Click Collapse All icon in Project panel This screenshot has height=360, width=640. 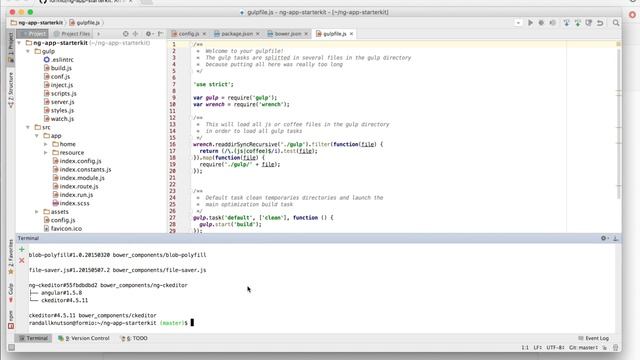point(135,34)
